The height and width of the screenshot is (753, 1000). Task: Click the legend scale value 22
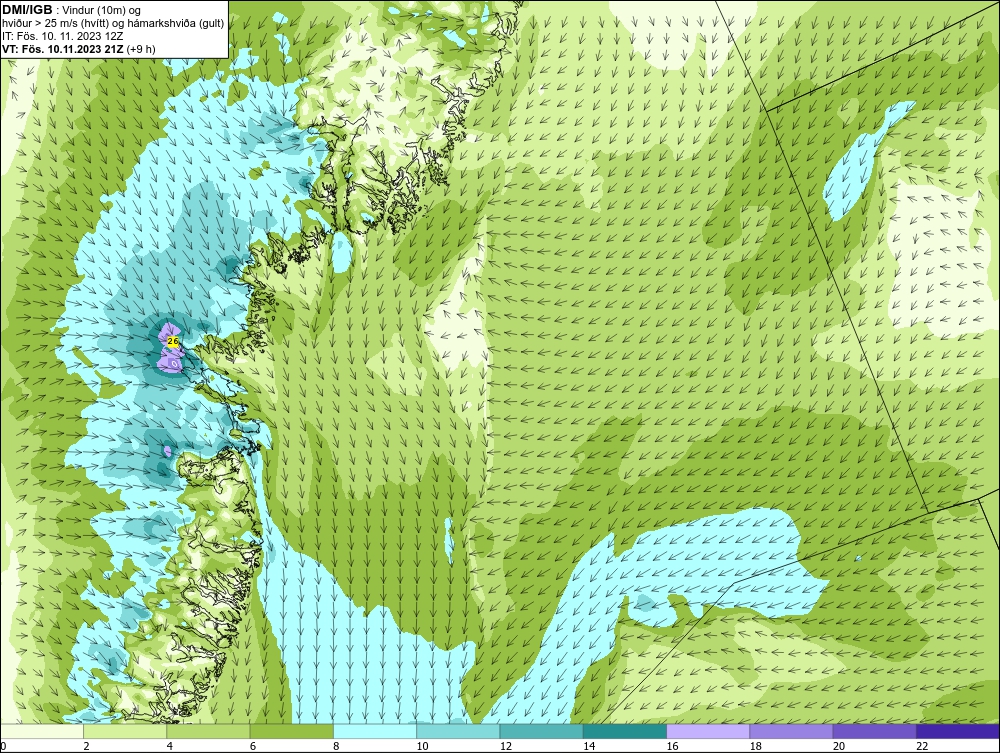[922, 747]
